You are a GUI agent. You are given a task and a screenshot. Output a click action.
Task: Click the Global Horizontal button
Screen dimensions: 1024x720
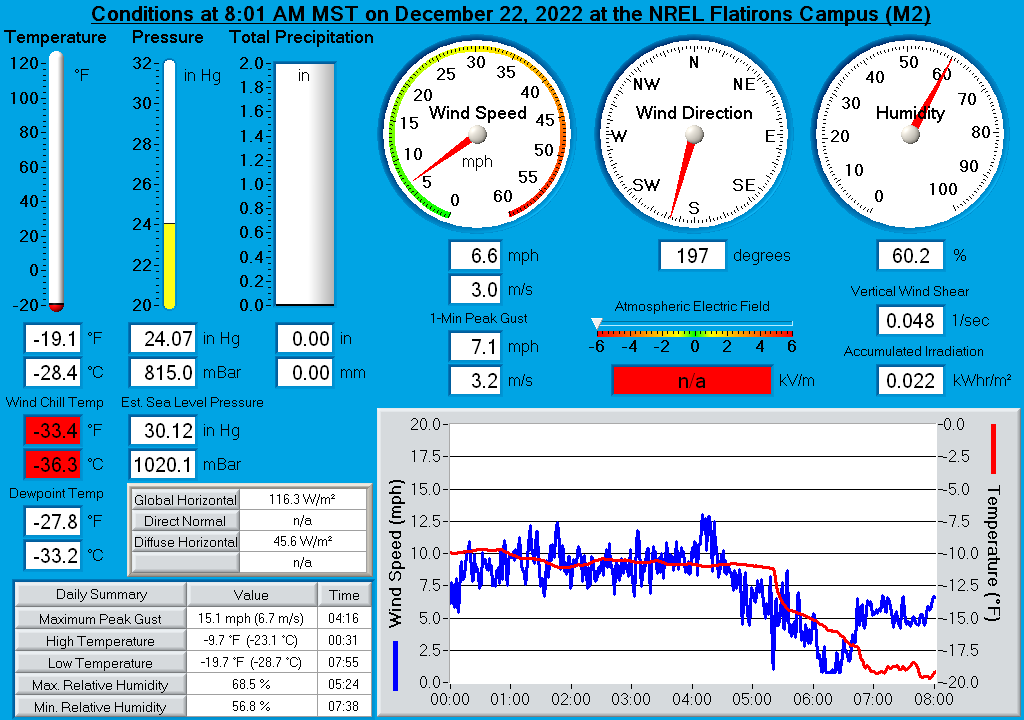(185, 500)
